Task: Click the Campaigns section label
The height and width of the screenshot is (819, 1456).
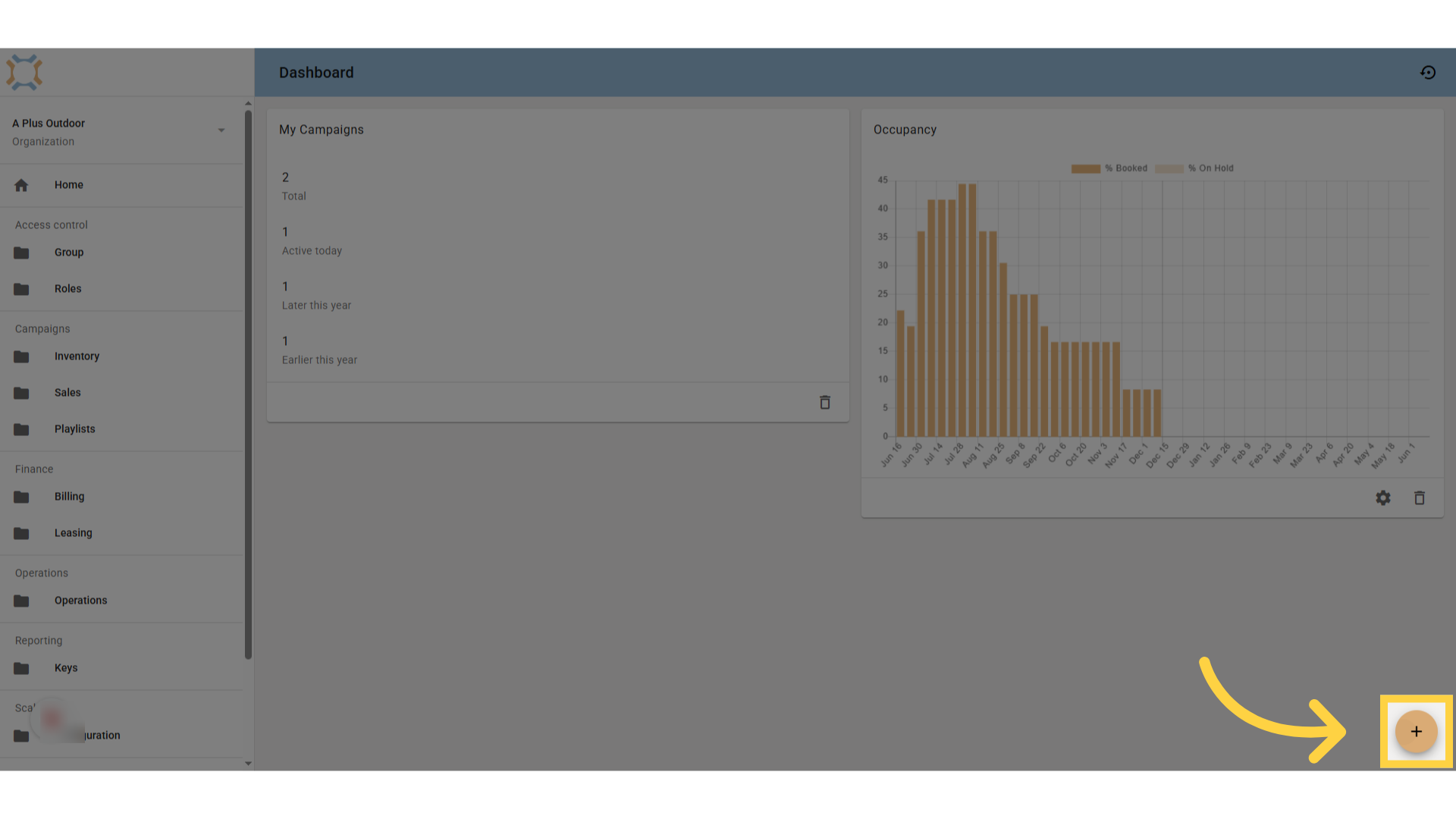Action: pos(42,329)
